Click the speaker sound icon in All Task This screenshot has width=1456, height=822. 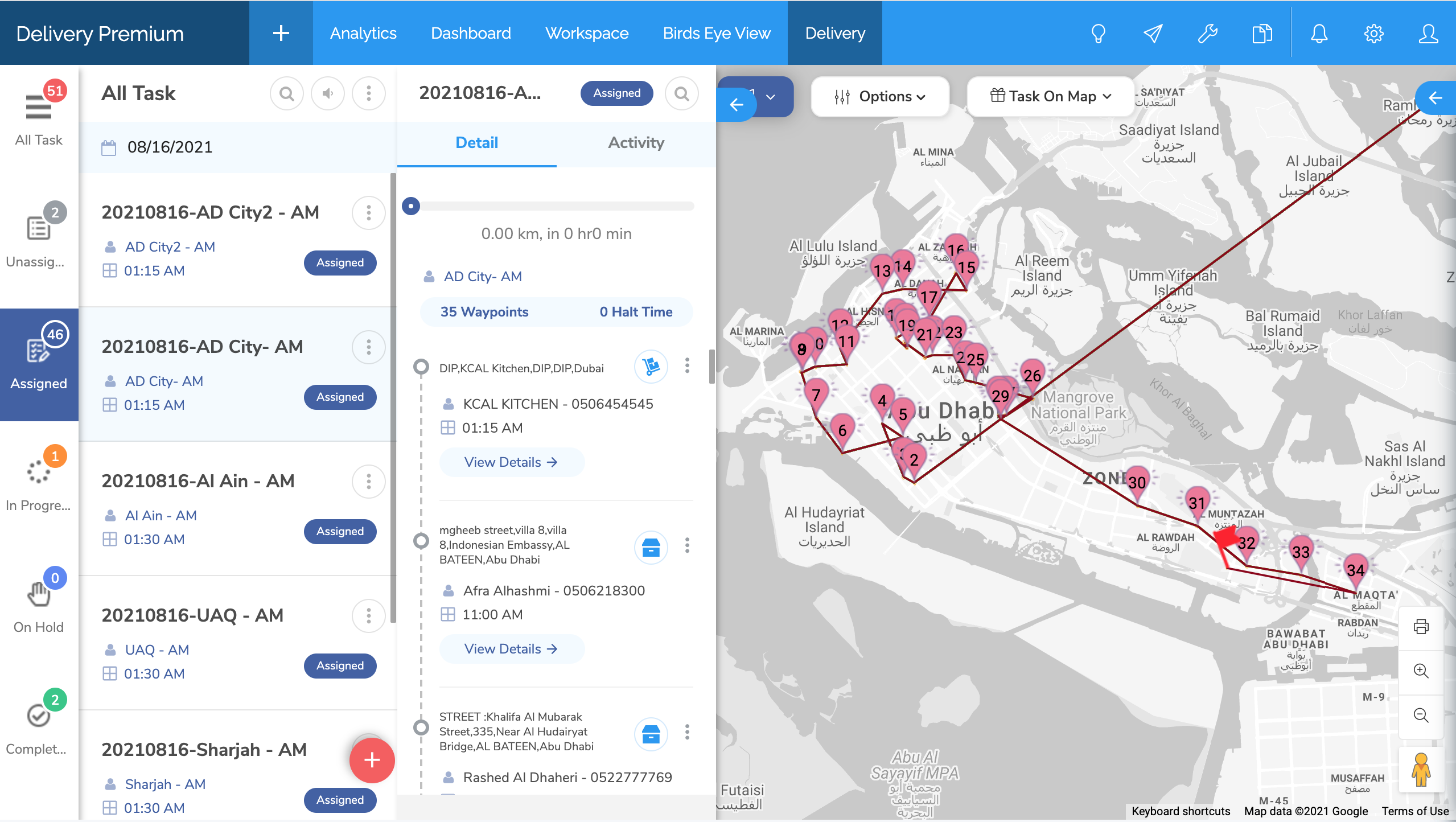click(328, 93)
